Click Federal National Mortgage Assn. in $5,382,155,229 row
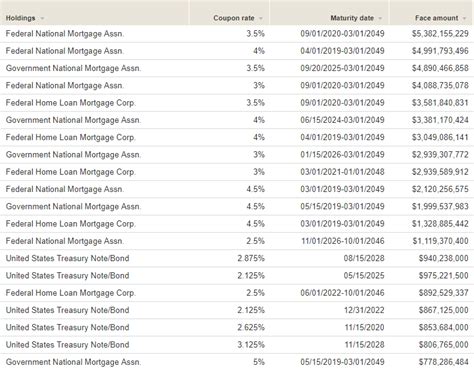 pyautogui.click(x=65, y=34)
